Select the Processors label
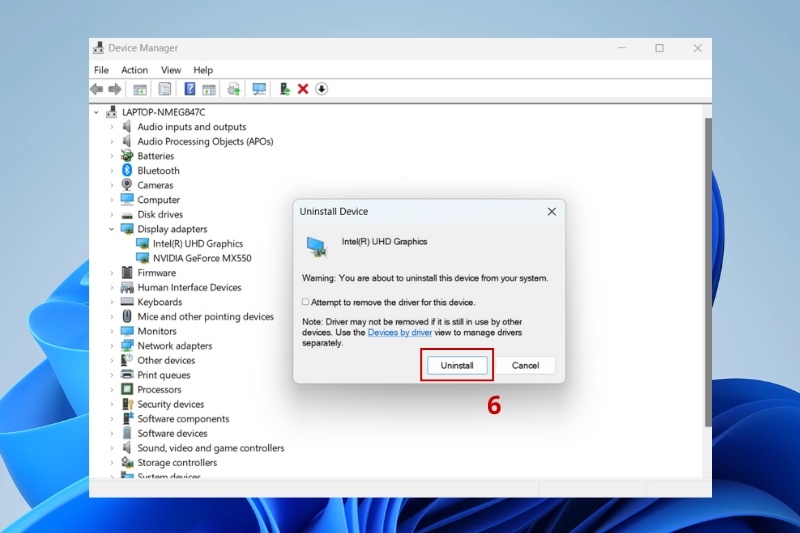This screenshot has width=800, height=533. pyautogui.click(x=159, y=389)
